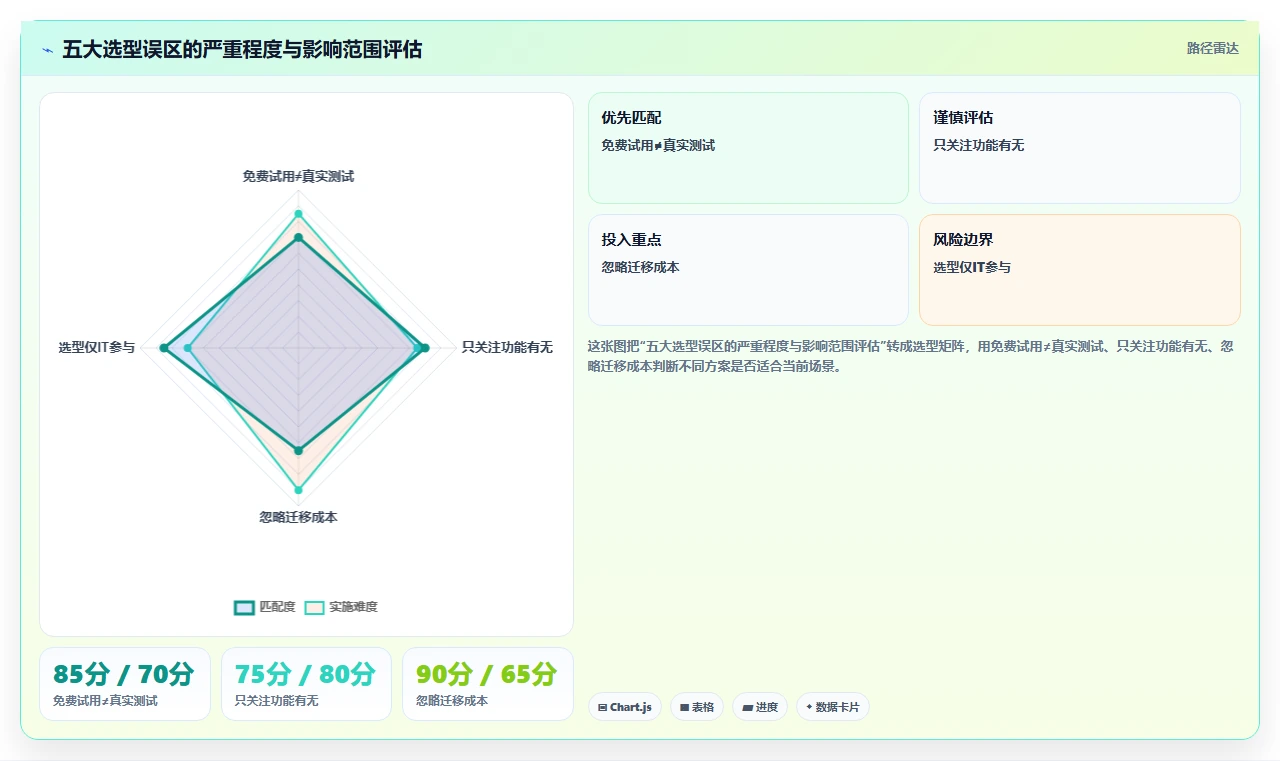Select the 数据卡片 chip label
The height and width of the screenshot is (761, 1280).
coord(837,707)
